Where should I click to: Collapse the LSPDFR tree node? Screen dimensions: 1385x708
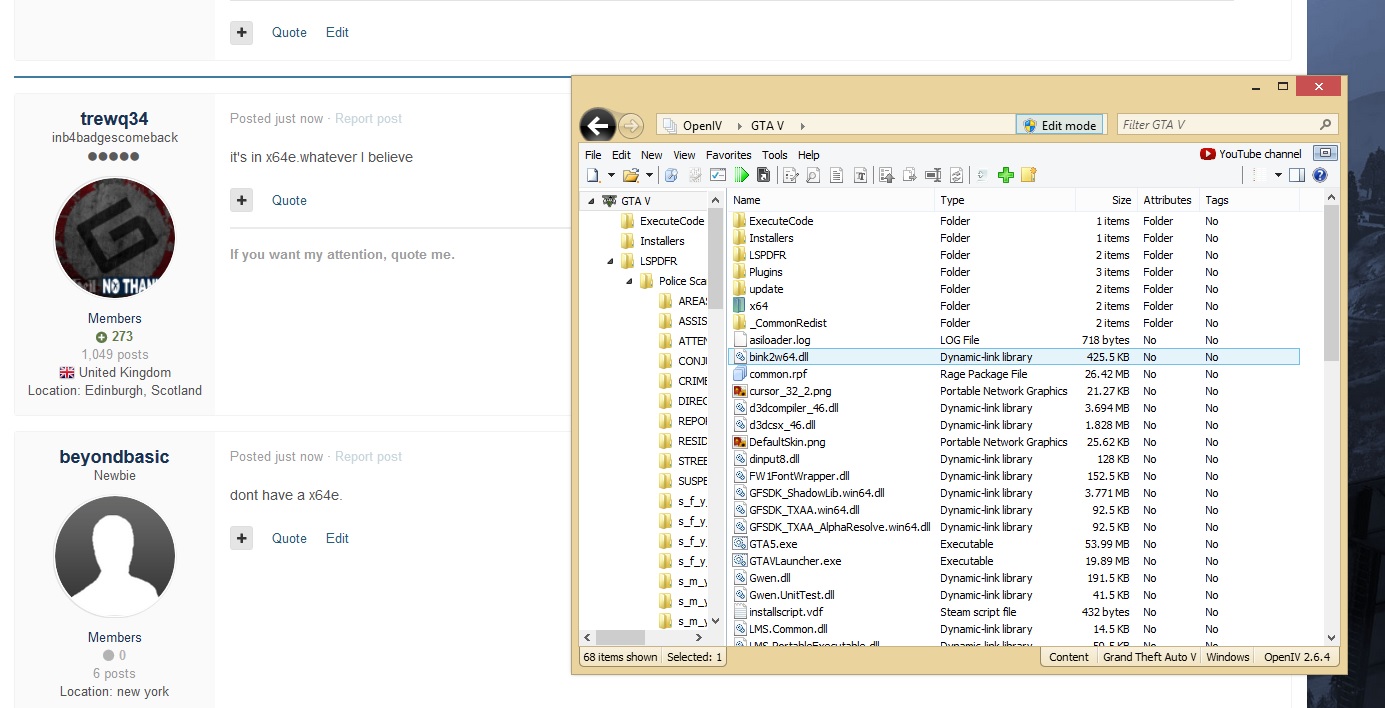coord(611,261)
